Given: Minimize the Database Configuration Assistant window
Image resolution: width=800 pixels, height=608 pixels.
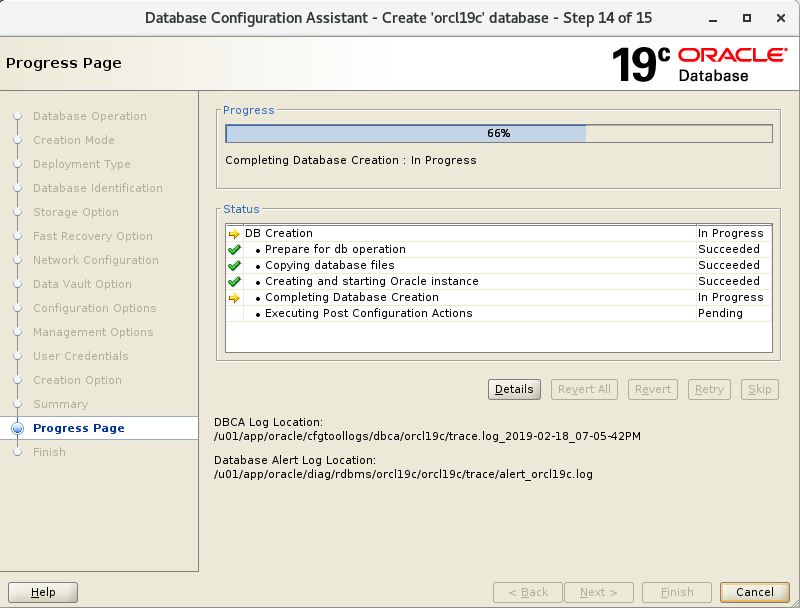Looking at the screenshot, I should pos(713,19).
